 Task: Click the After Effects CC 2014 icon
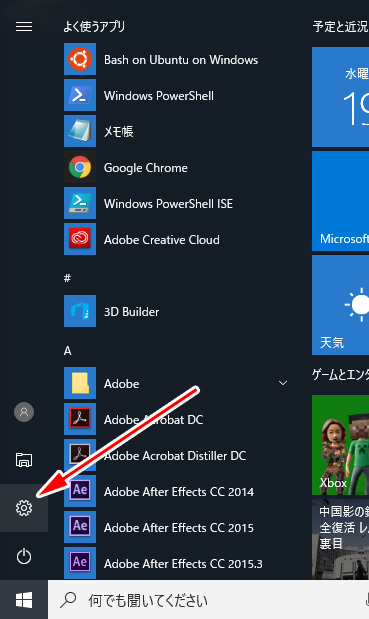80,491
